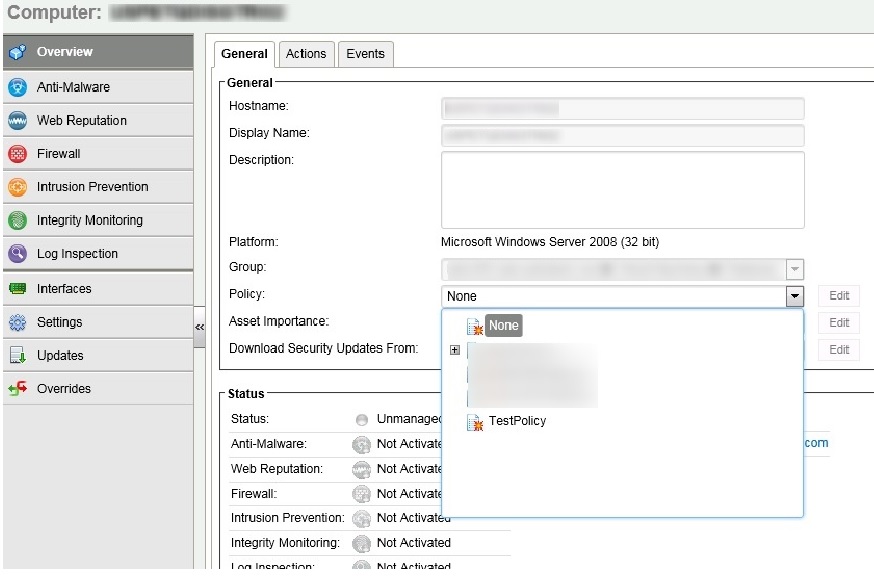Screen dimensions: 874x580
Task: Click inside the Description text box
Action: (x=622, y=190)
